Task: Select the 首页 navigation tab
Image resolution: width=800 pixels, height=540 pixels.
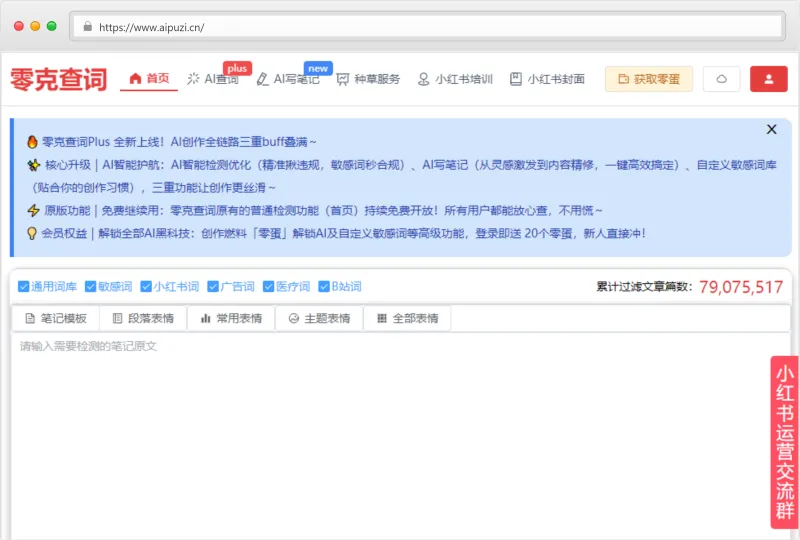Action: pyautogui.click(x=149, y=78)
